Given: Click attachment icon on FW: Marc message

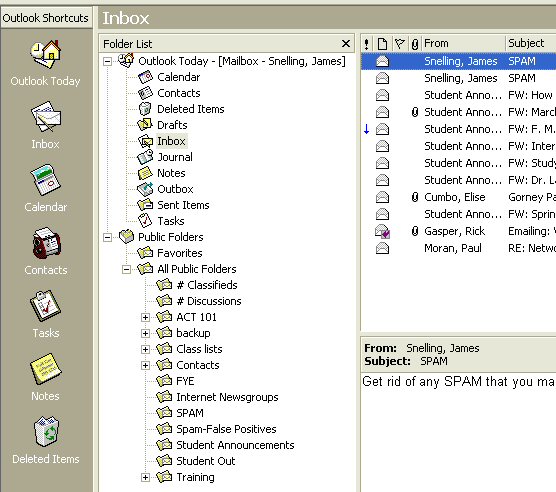Looking at the screenshot, I should click(415, 112).
